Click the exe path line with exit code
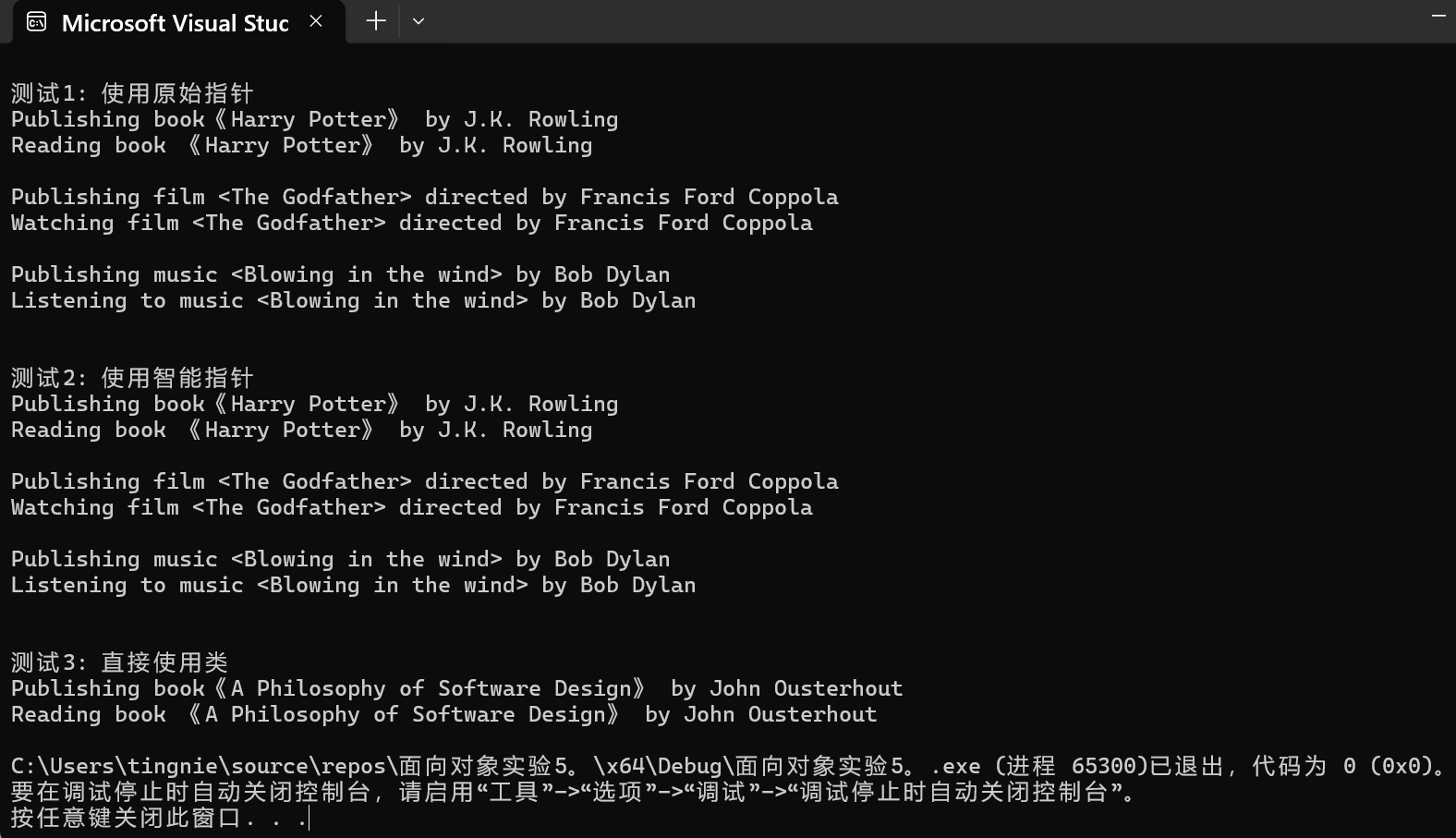Viewport: 1456px width, 838px height. click(x=728, y=766)
